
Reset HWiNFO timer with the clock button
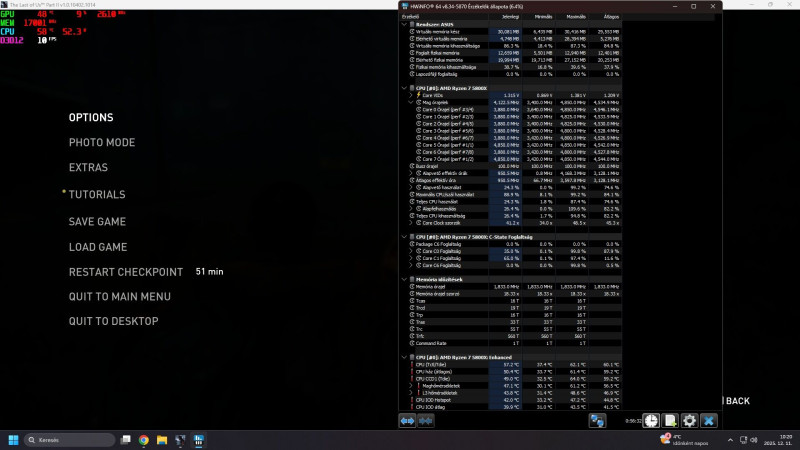(x=651, y=421)
